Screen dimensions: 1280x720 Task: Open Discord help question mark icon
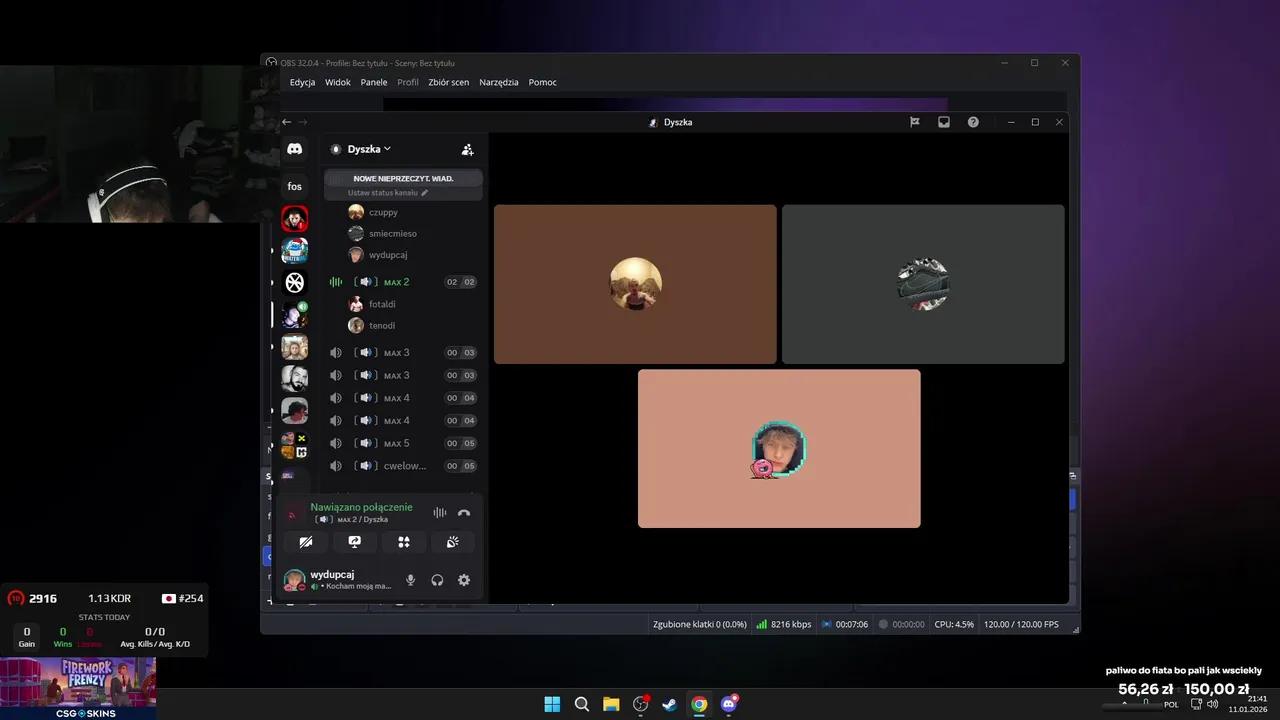pyautogui.click(x=973, y=122)
